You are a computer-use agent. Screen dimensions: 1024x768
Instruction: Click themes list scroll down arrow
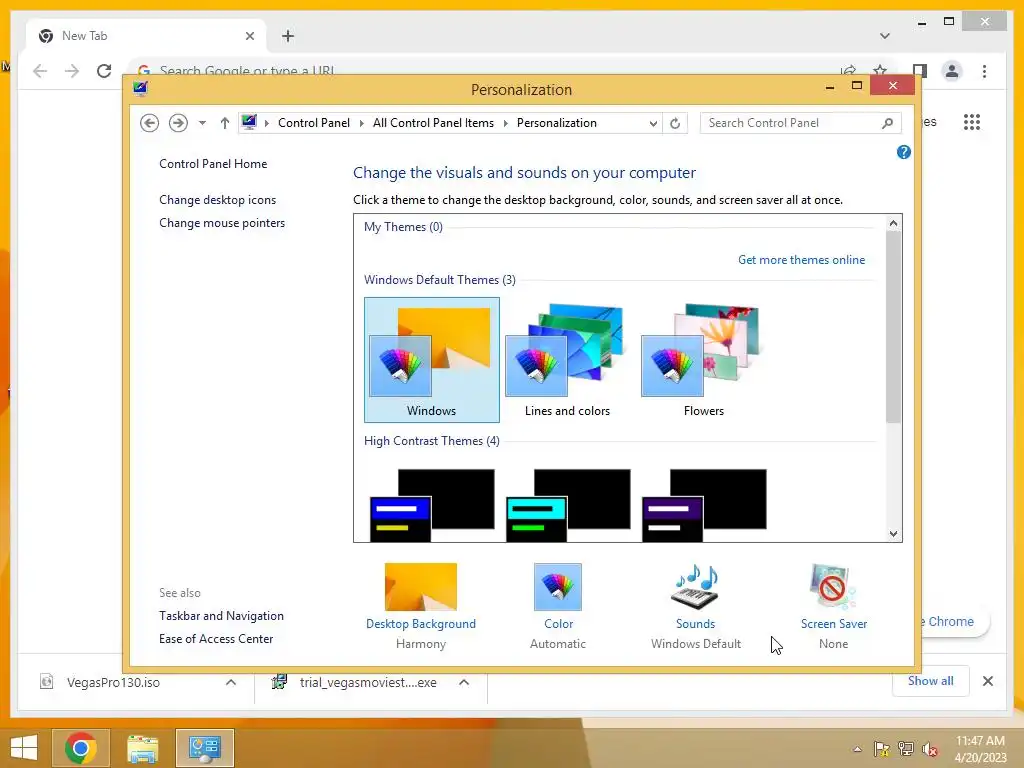893,534
